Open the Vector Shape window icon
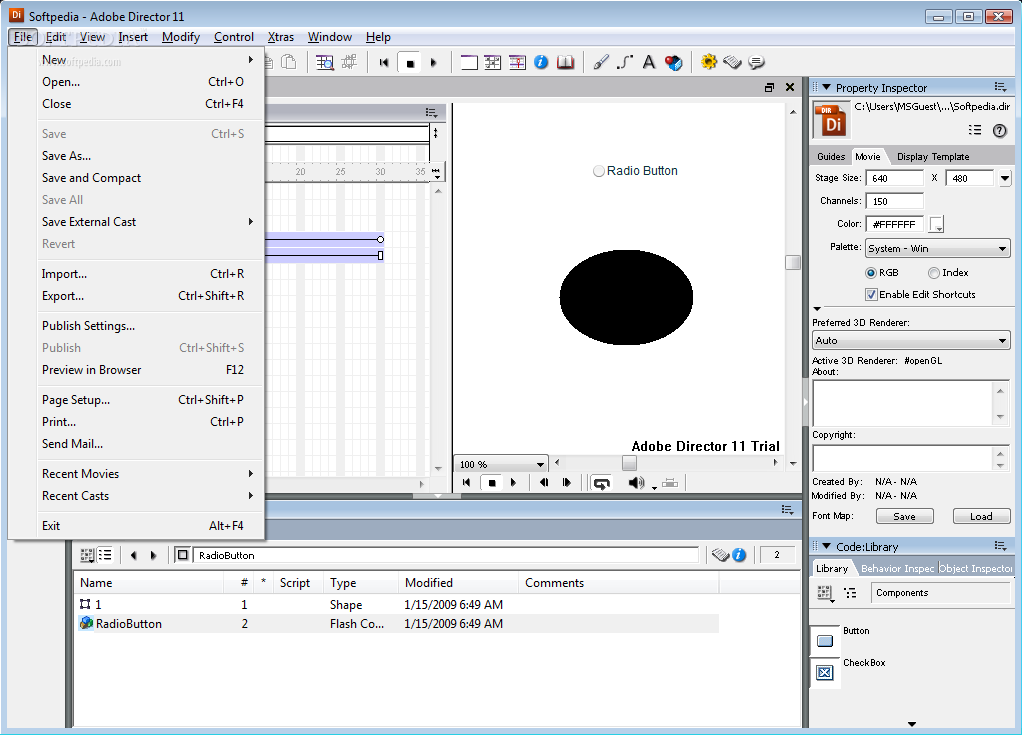Viewport: 1022px width, 735px height. (x=625, y=63)
